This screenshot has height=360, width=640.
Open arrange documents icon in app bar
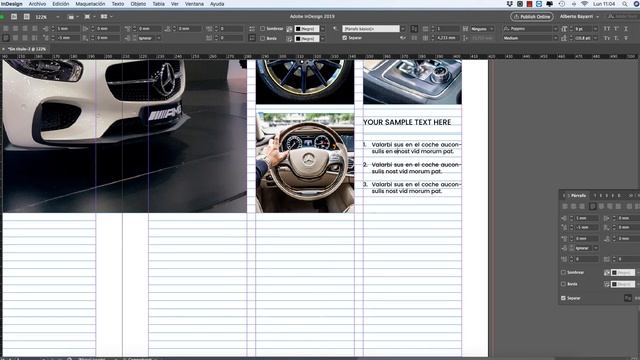[x=106, y=17]
